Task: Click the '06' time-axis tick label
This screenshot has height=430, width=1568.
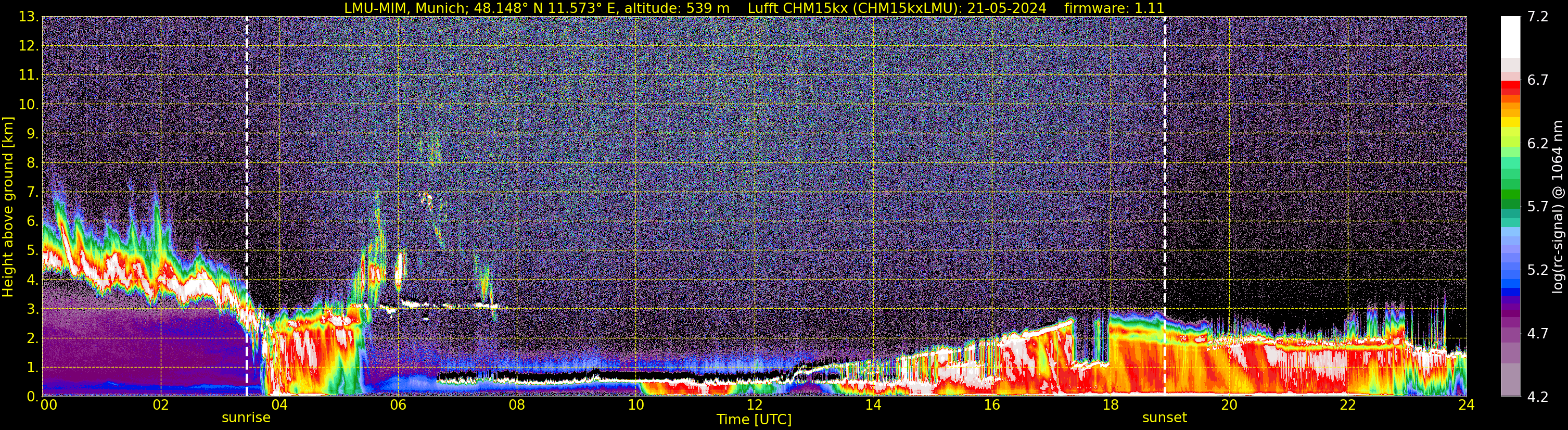Action: [398, 405]
